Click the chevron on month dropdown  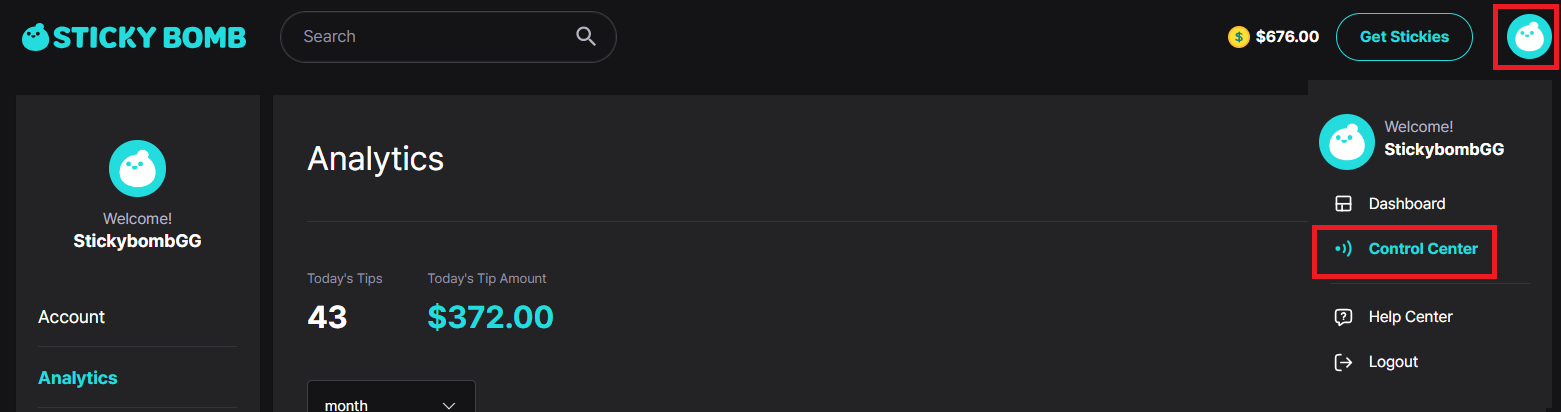pos(449,405)
